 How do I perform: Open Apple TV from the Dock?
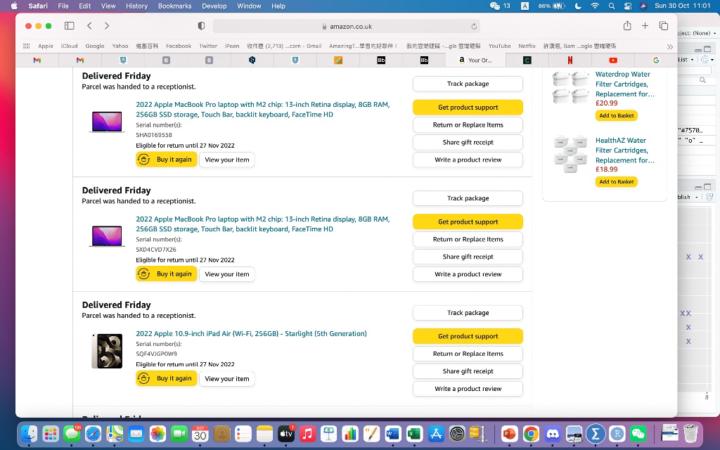click(x=286, y=433)
